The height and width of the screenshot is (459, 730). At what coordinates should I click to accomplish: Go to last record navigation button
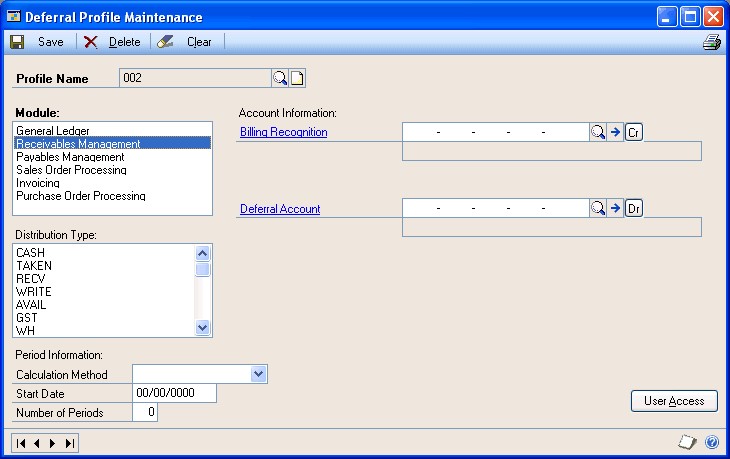click(x=69, y=443)
